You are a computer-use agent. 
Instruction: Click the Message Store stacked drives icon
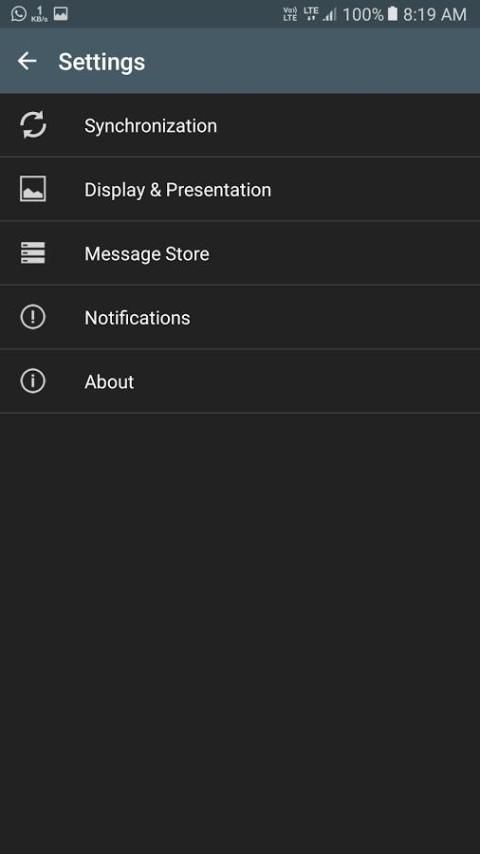pyautogui.click(x=33, y=253)
